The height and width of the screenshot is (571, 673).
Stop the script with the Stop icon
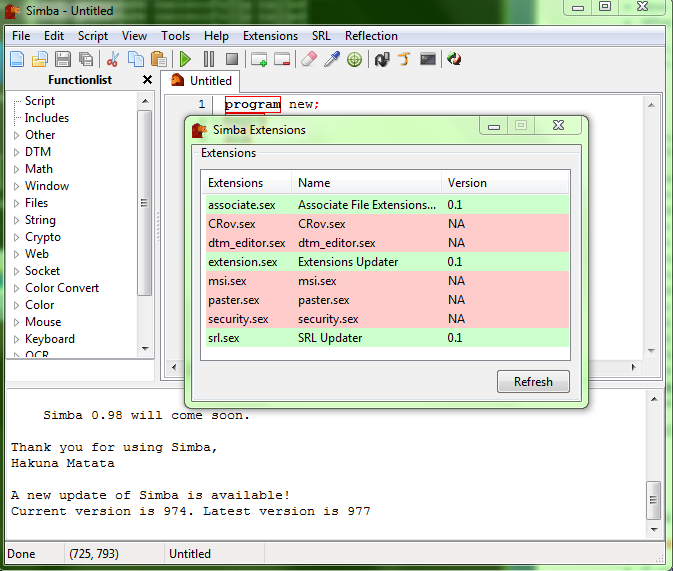point(232,59)
